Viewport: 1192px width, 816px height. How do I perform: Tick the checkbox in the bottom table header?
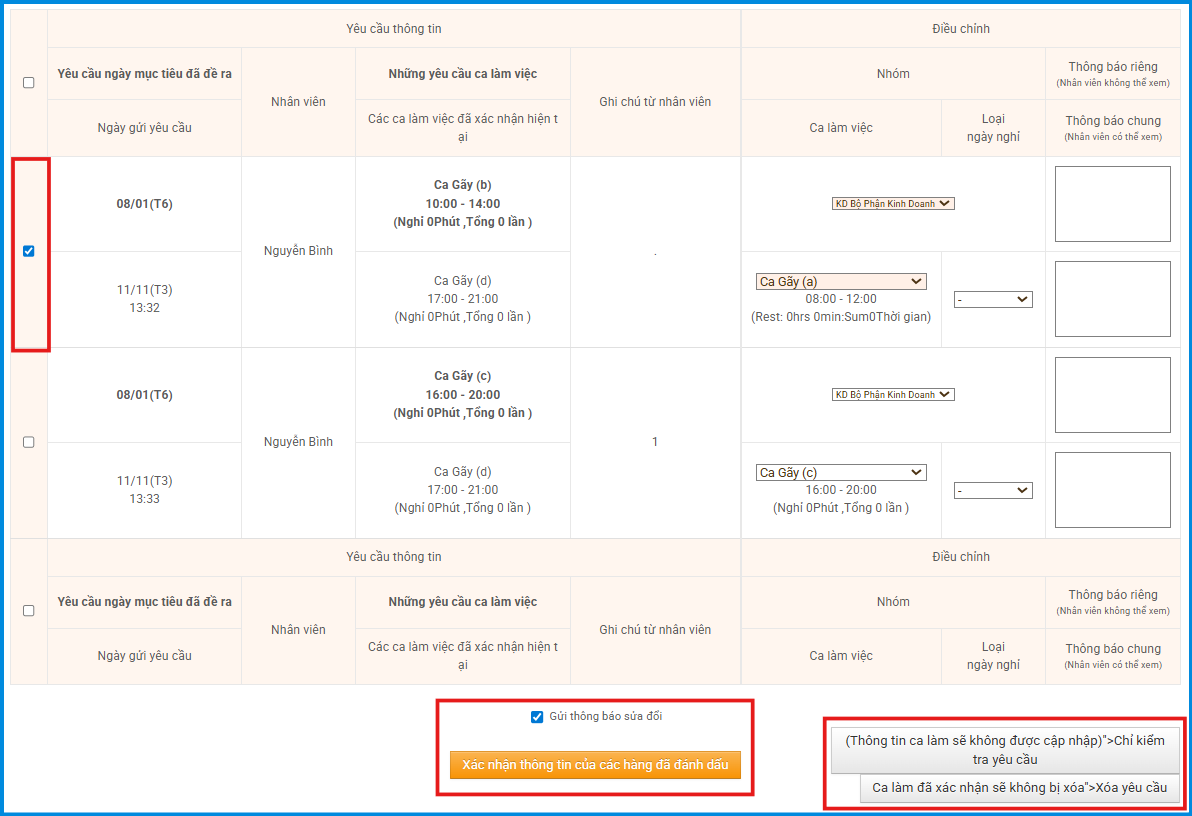click(x=28, y=611)
